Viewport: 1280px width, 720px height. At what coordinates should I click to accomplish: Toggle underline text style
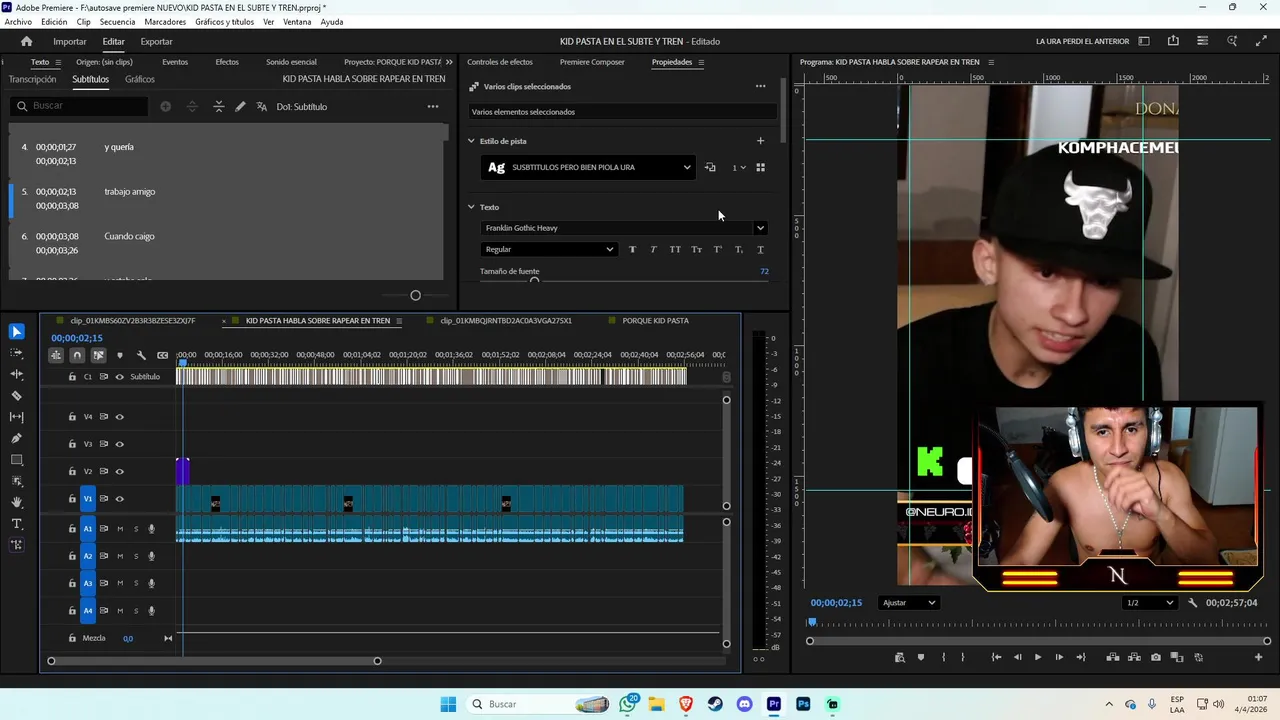760,249
